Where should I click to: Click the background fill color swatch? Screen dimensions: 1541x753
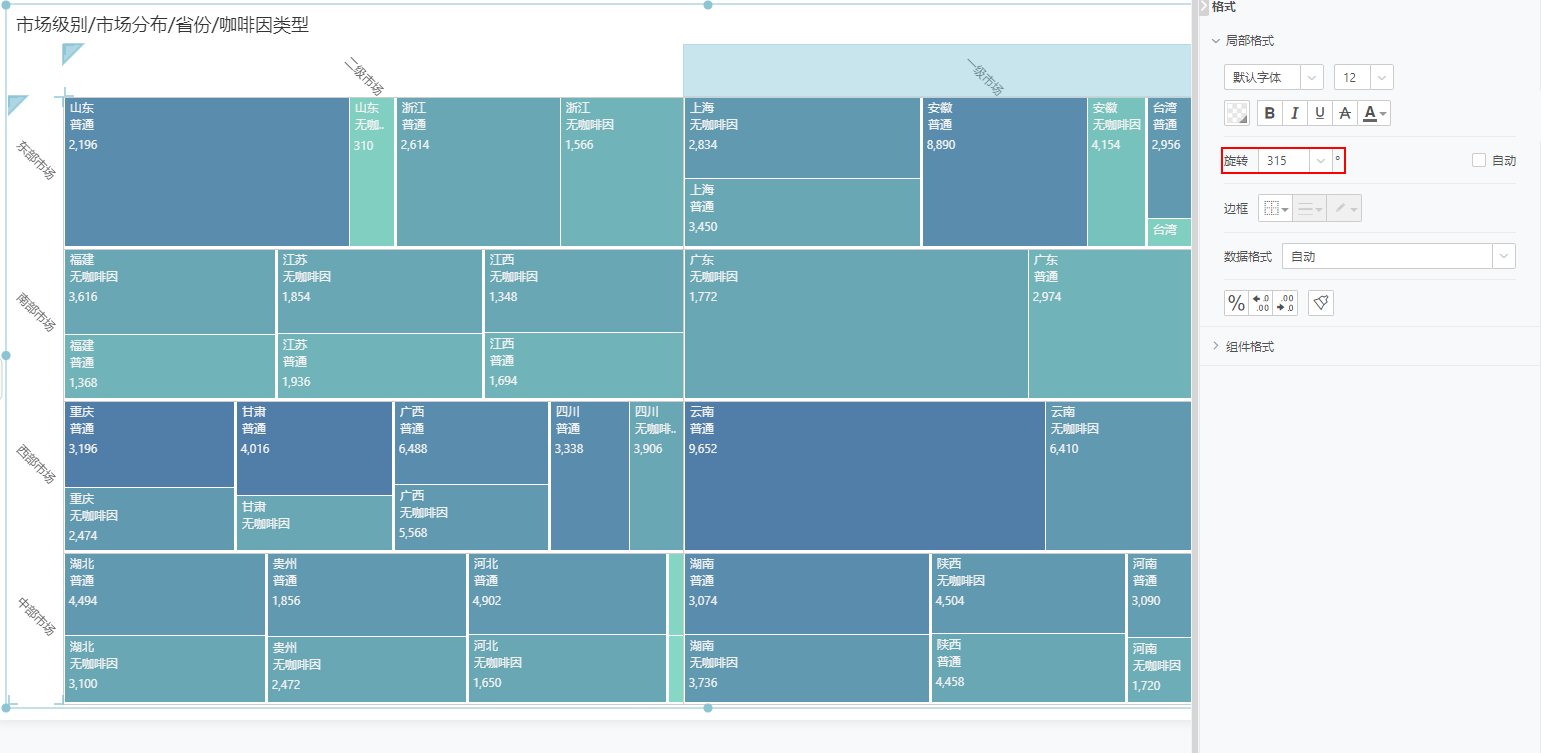pos(1237,113)
